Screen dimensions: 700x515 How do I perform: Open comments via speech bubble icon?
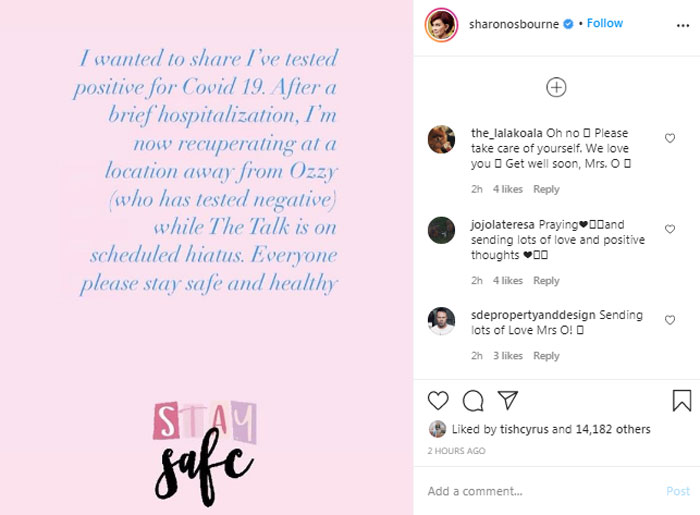click(x=473, y=401)
